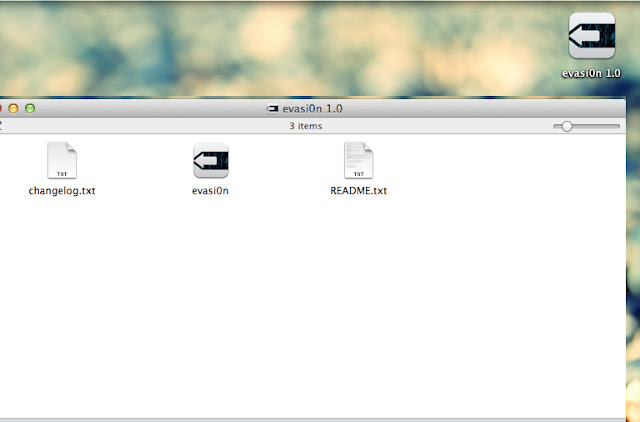Zoom the evasi0n 1.0 Finder window

[30, 108]
